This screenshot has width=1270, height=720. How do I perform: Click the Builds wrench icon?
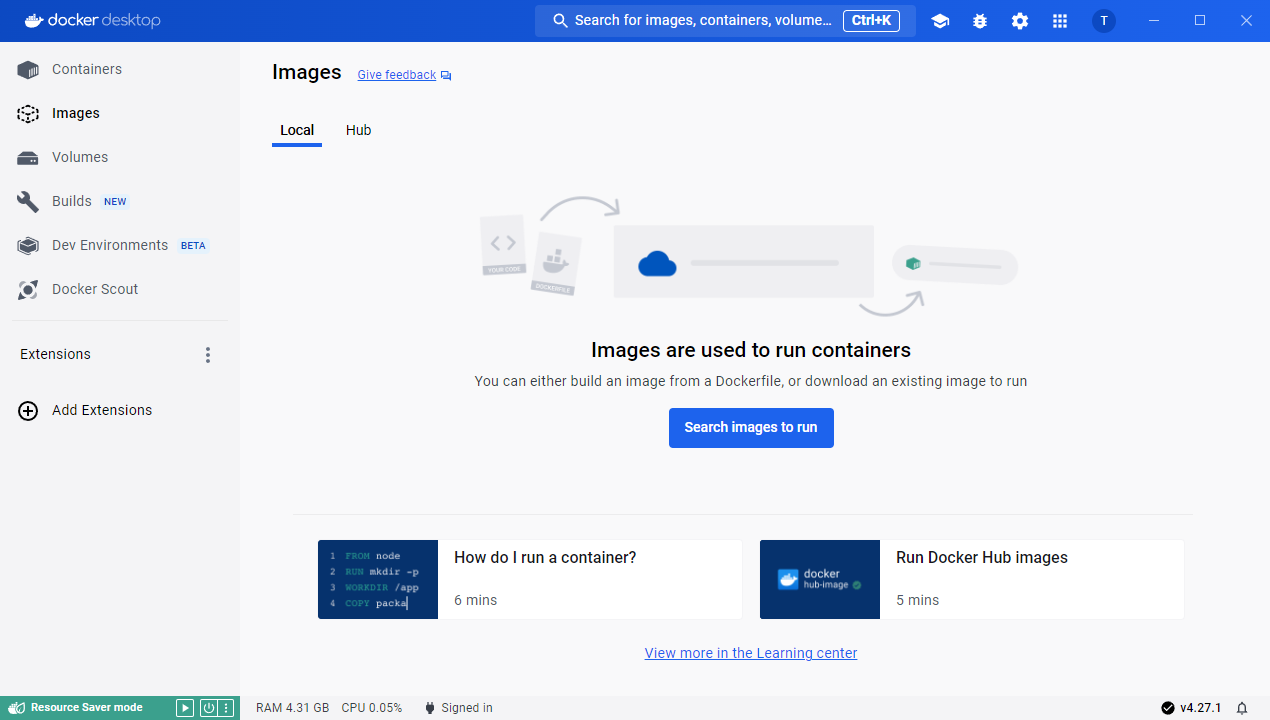click(x=28, y=202)
